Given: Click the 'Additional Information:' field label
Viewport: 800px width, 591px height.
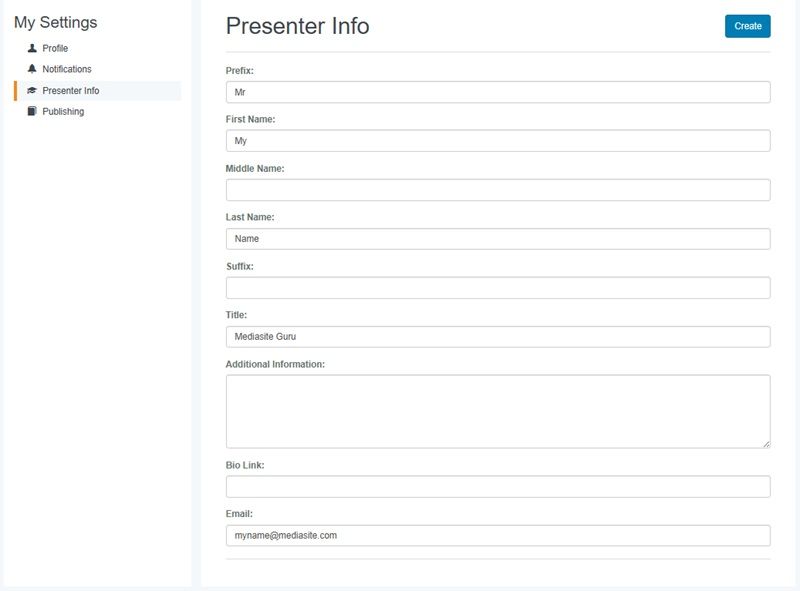Looking at the screenshot, I should 275,365.
